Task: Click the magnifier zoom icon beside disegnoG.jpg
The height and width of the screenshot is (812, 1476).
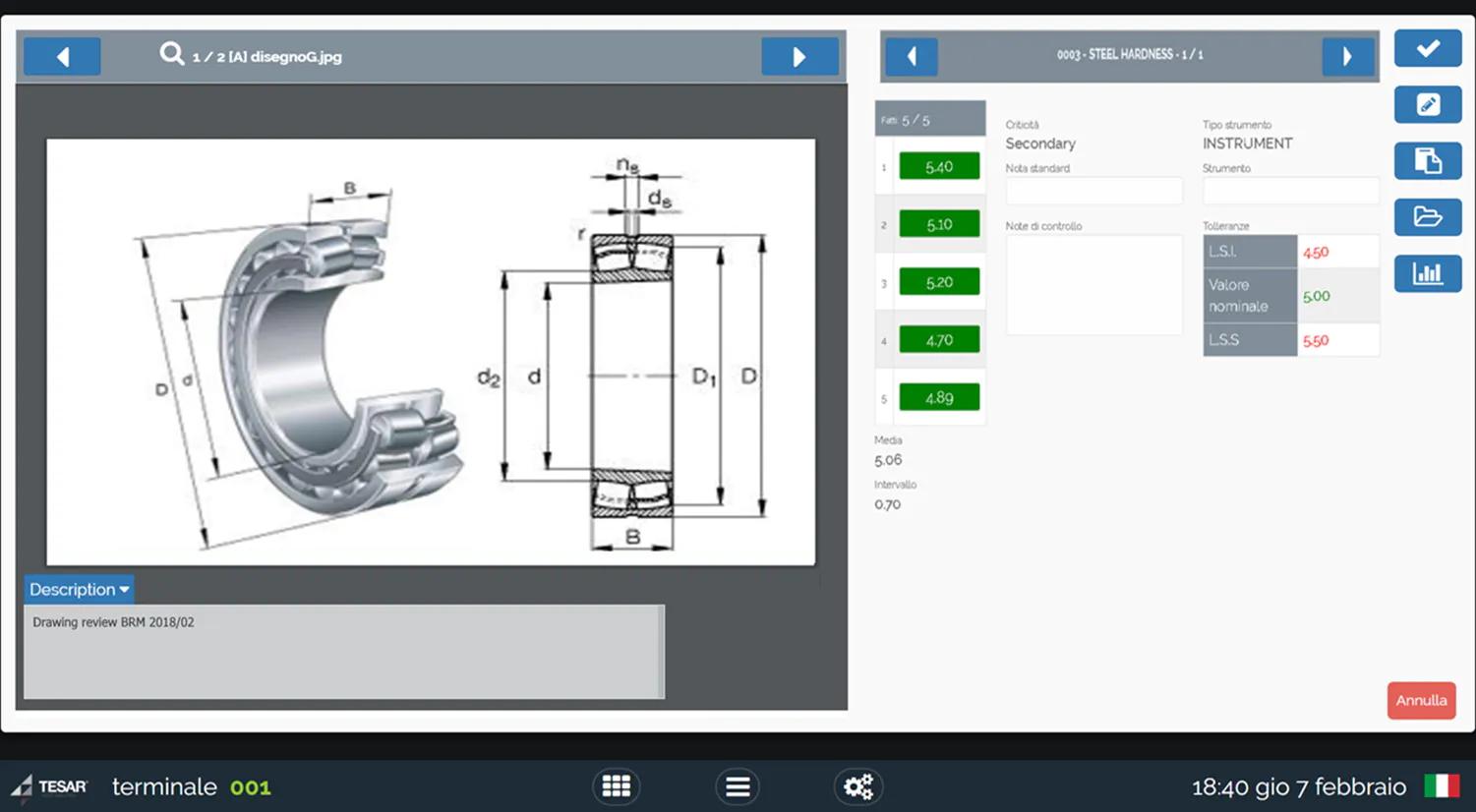Action: point(172,54)
